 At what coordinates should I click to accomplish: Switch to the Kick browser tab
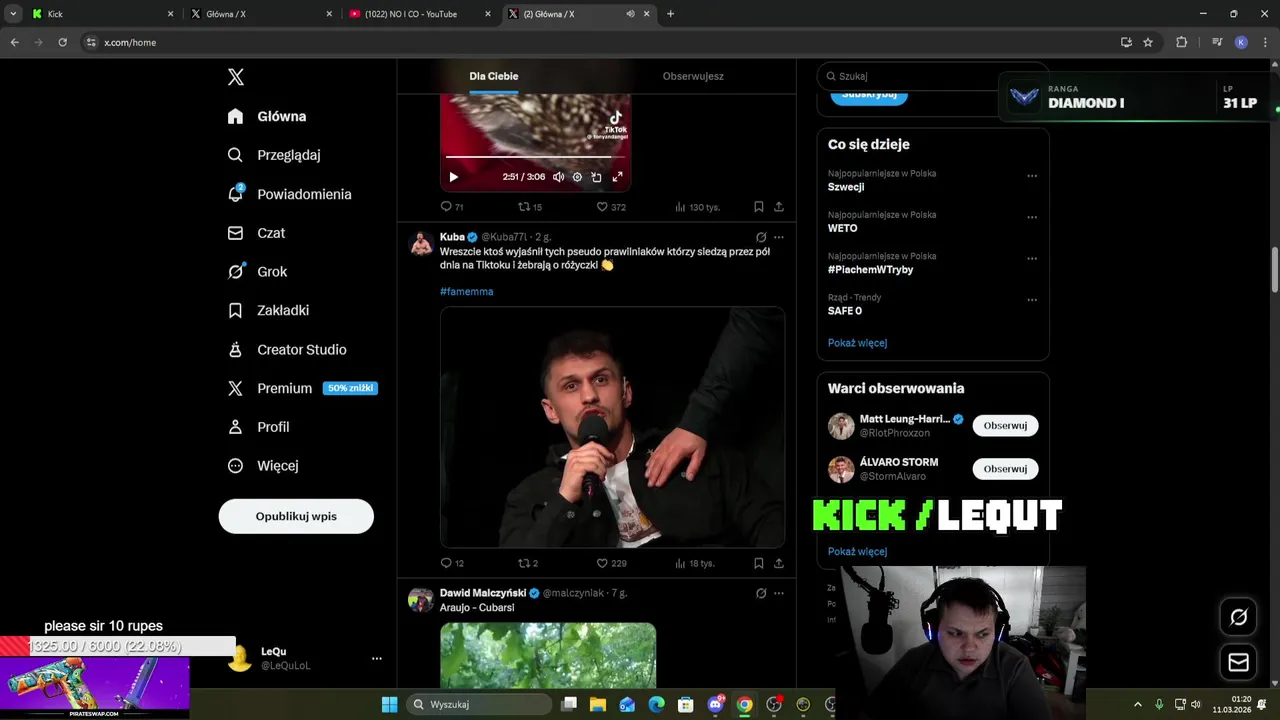pos(100,14)
